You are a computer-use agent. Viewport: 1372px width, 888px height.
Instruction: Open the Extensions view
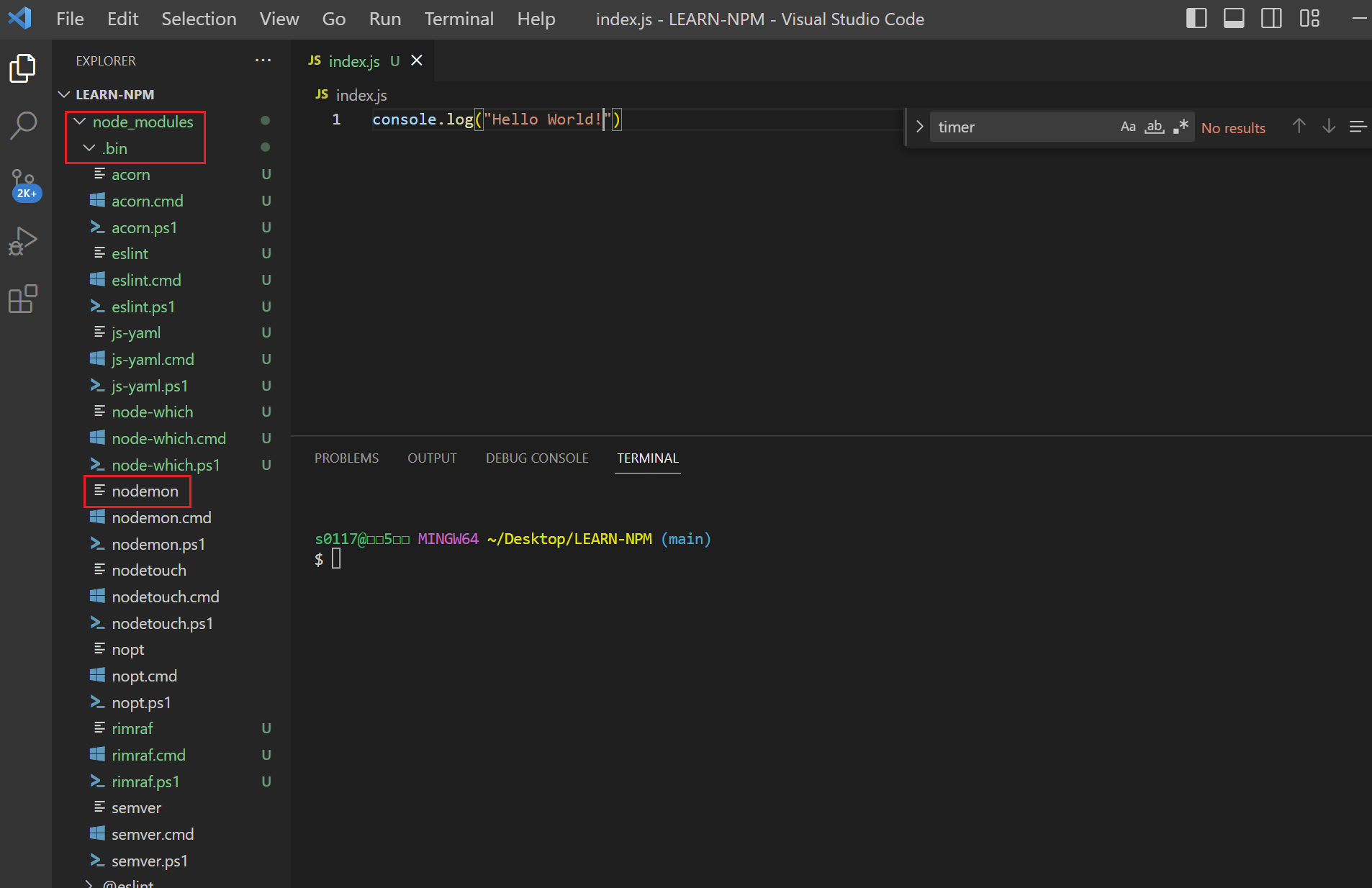[23, 299]
